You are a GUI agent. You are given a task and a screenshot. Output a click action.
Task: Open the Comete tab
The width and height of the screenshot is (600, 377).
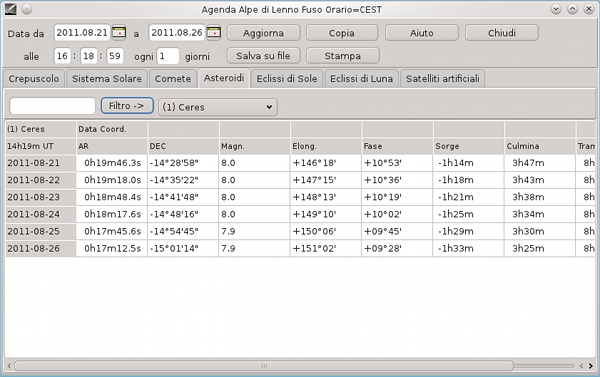pos(173,78)
